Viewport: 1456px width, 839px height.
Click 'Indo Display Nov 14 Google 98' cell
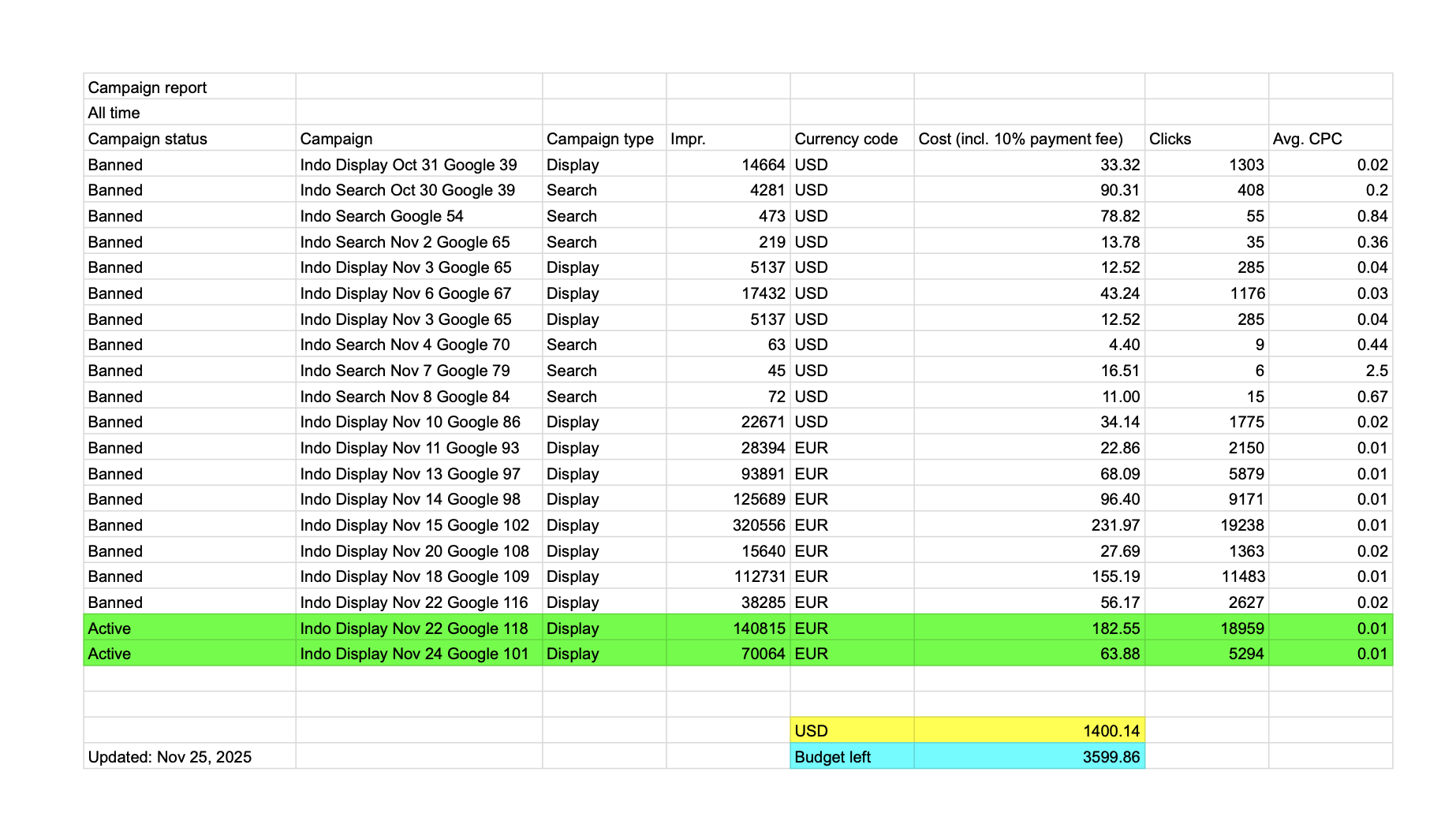click(419, 499)
